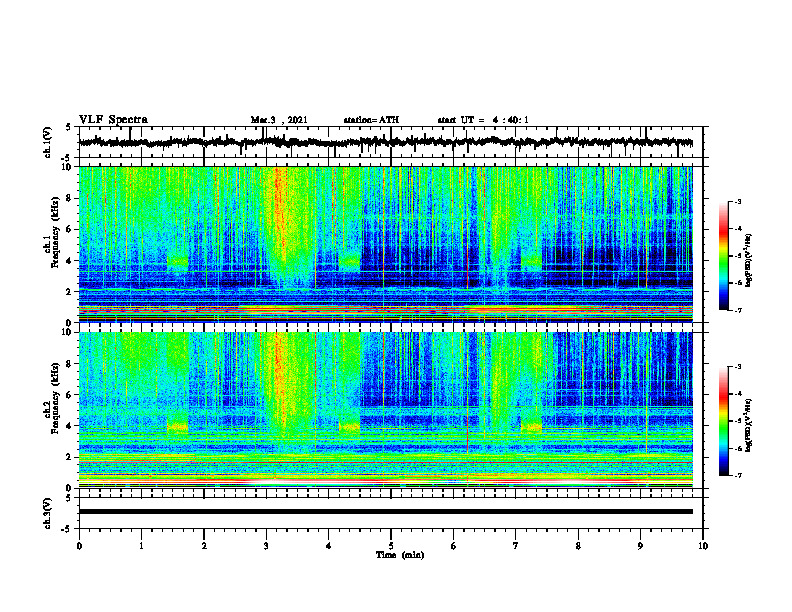The image size is (792, 612).
Task: Click the "-5" volt tick on ch.3(V) axis
Action: (67, 529)
